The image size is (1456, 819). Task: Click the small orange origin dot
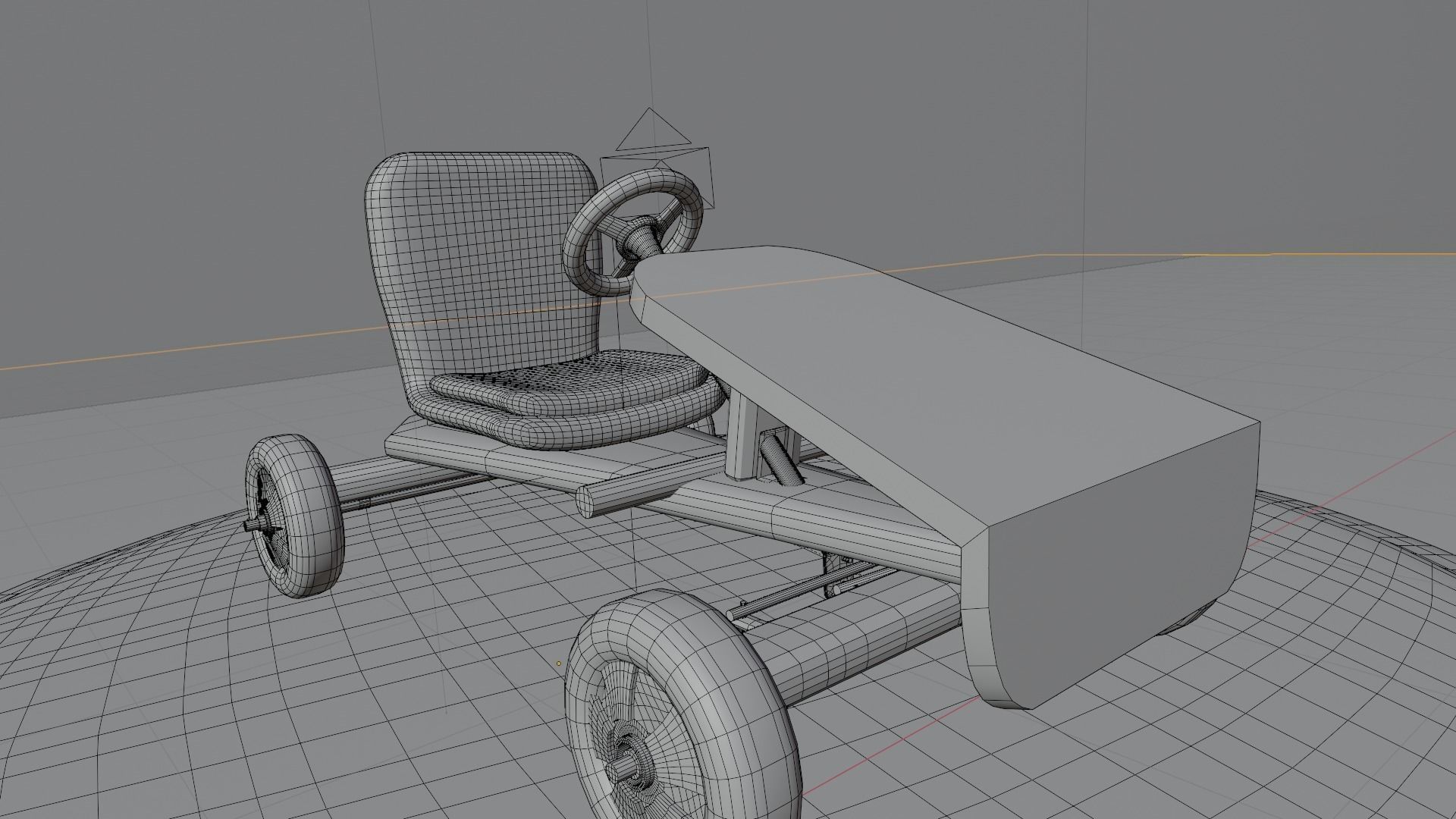(559, 664)
